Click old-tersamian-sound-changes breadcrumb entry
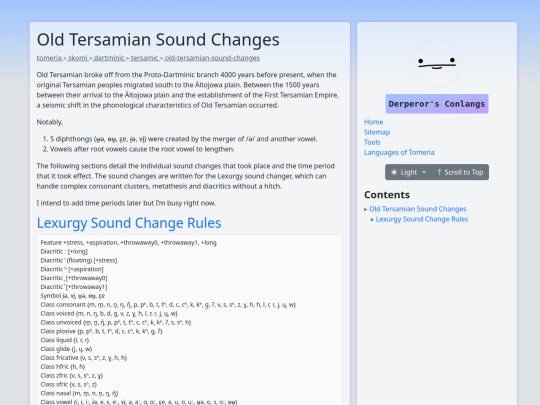Screen dimensions: 540x405 212,58
